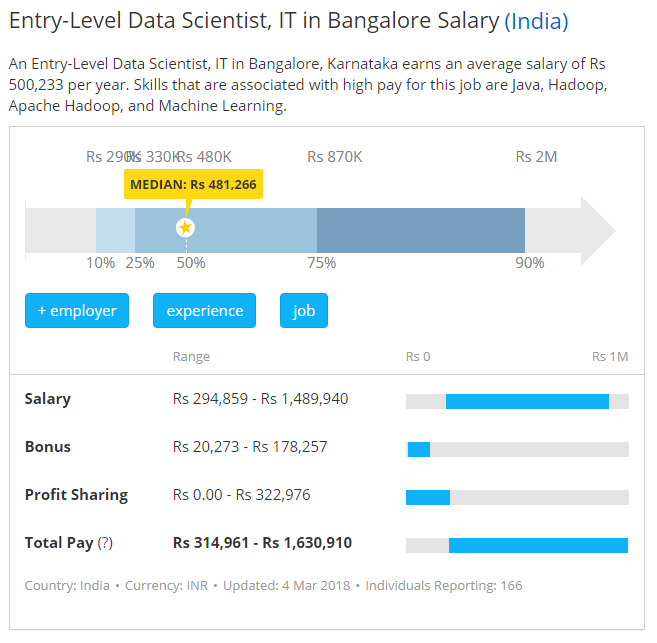Click the Rs 2M percentile label

pyautogui.click(x=536, y=157)
